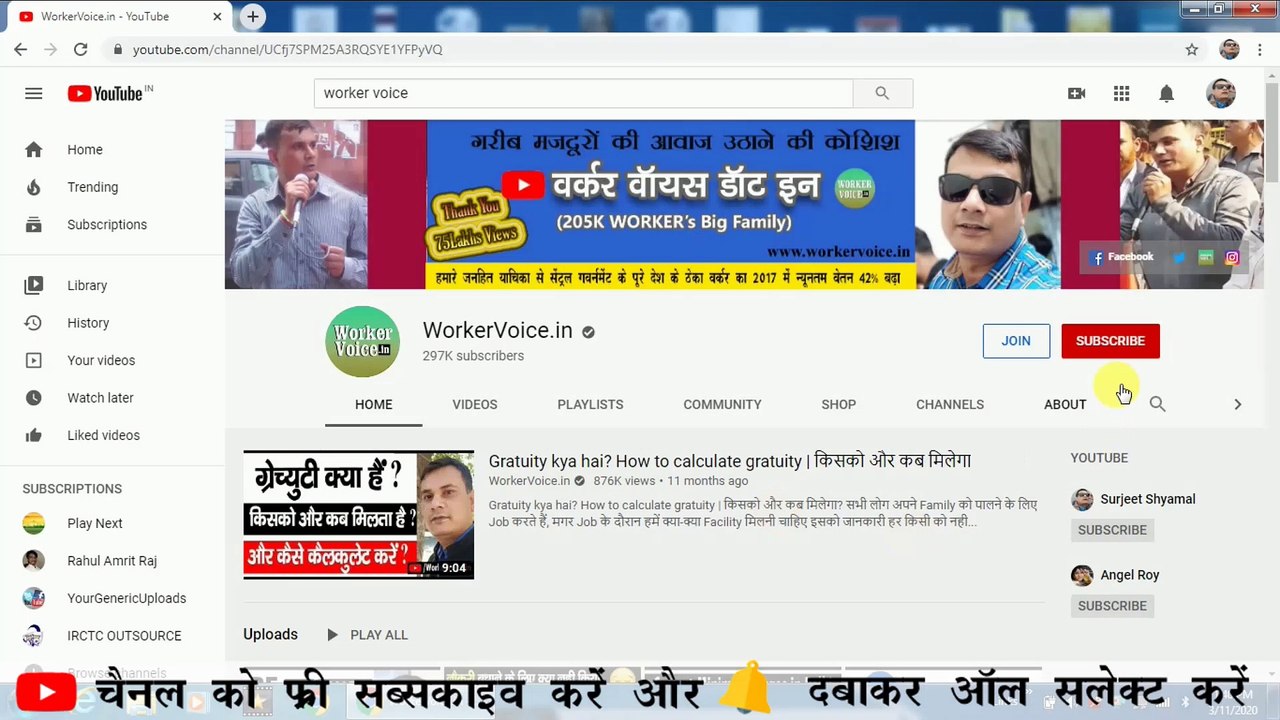Open Chrome's three-dot menu
The height and width of the screenshot is (720, 1280).
point(1261,49)
